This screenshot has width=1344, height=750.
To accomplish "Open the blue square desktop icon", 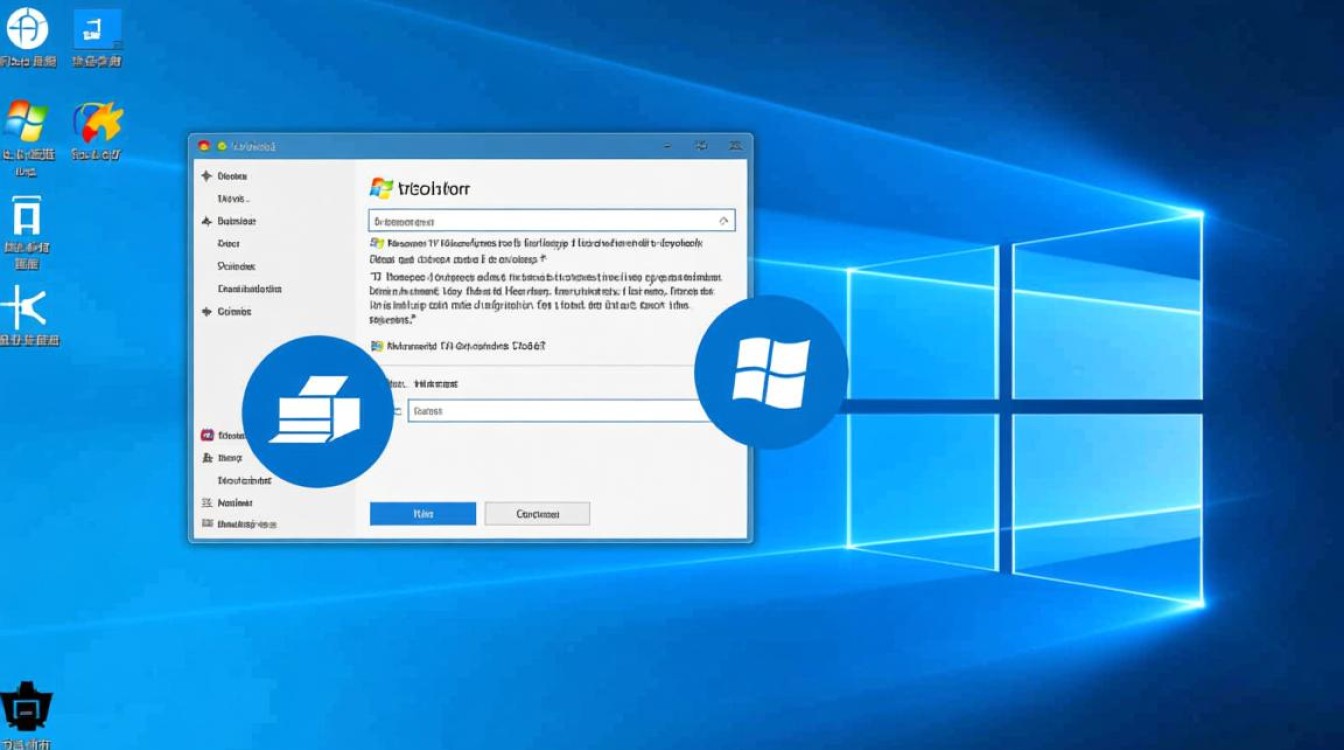I will (97, 29).
